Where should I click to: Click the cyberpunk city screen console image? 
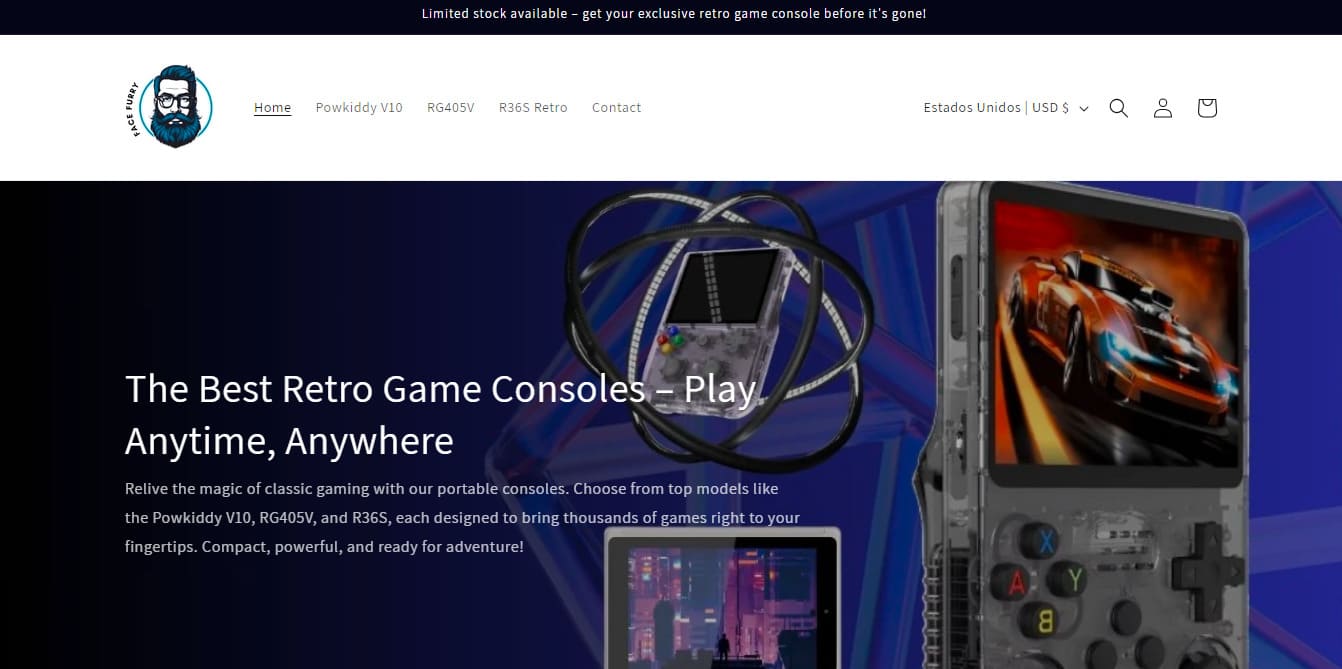722,598
